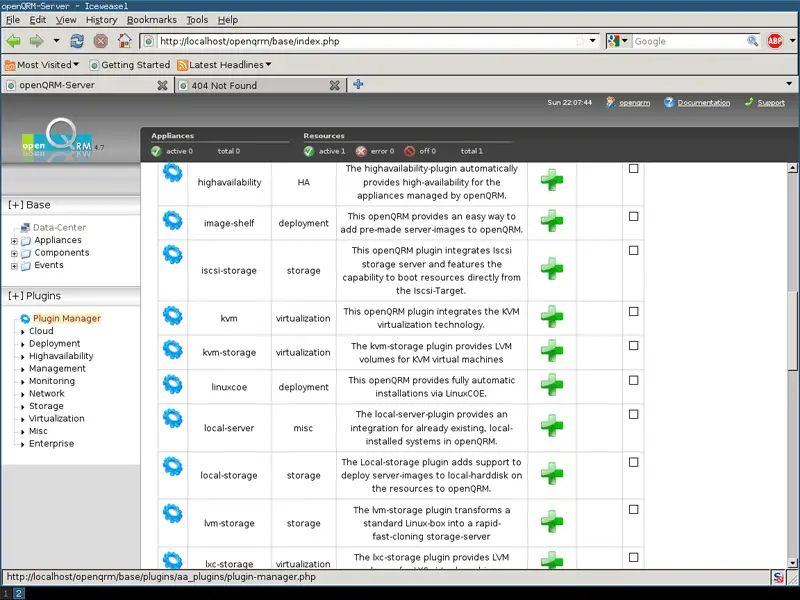This screenshot has height=600, width=800.
Task: Focus the URL address bar
Action: coord(367,41)
